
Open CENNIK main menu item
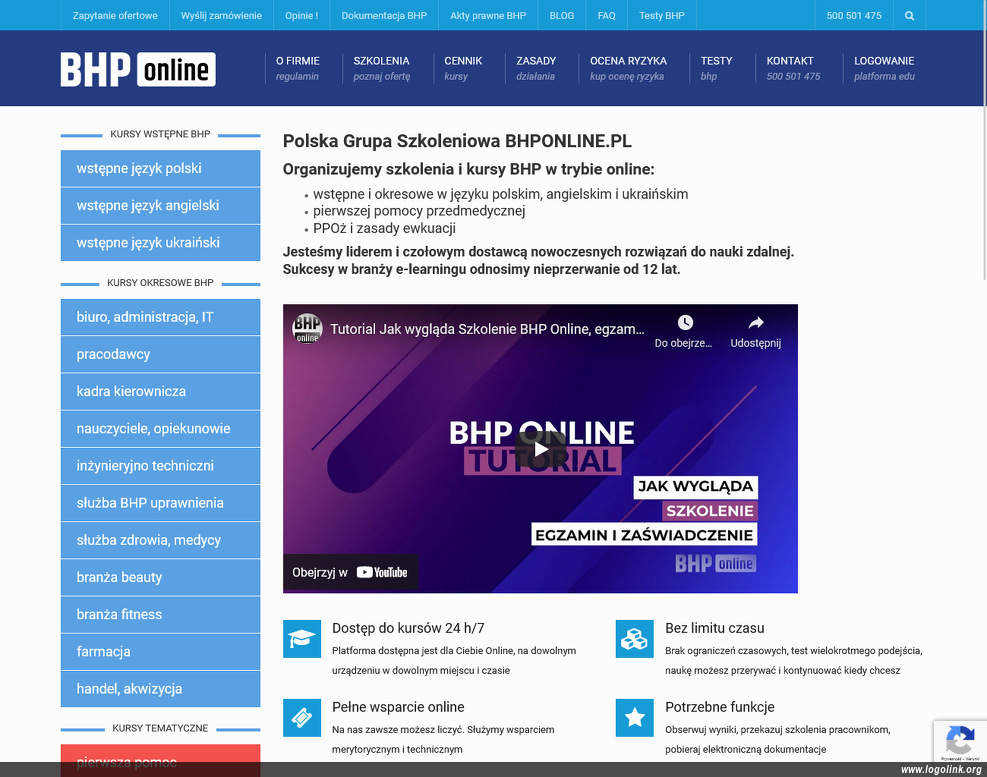(x=463, y=68)
